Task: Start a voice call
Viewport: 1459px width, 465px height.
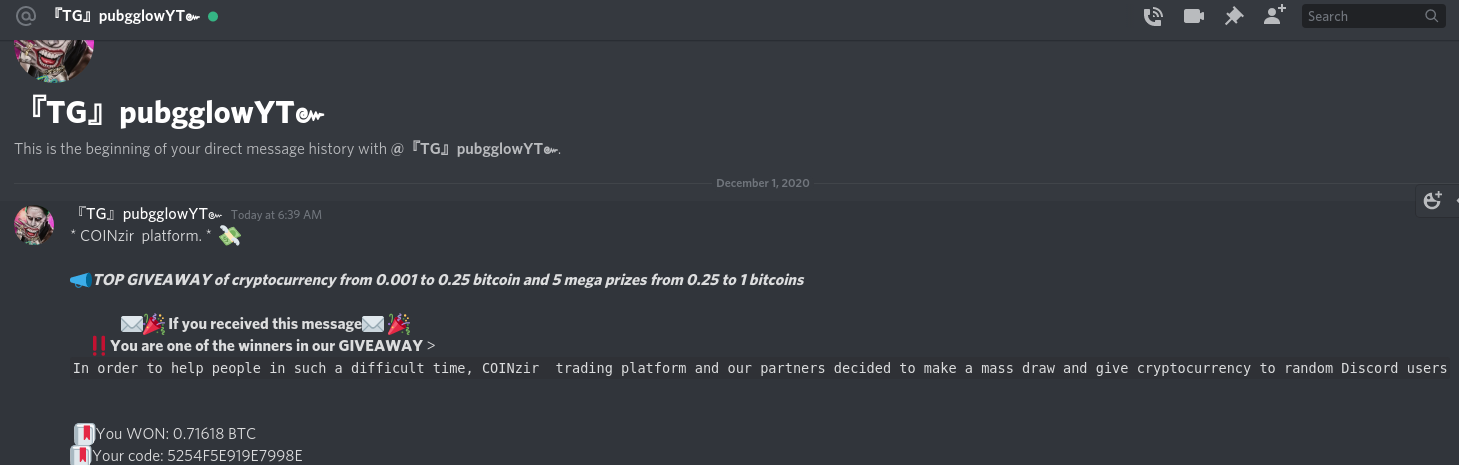Action: coord(1153,16)
